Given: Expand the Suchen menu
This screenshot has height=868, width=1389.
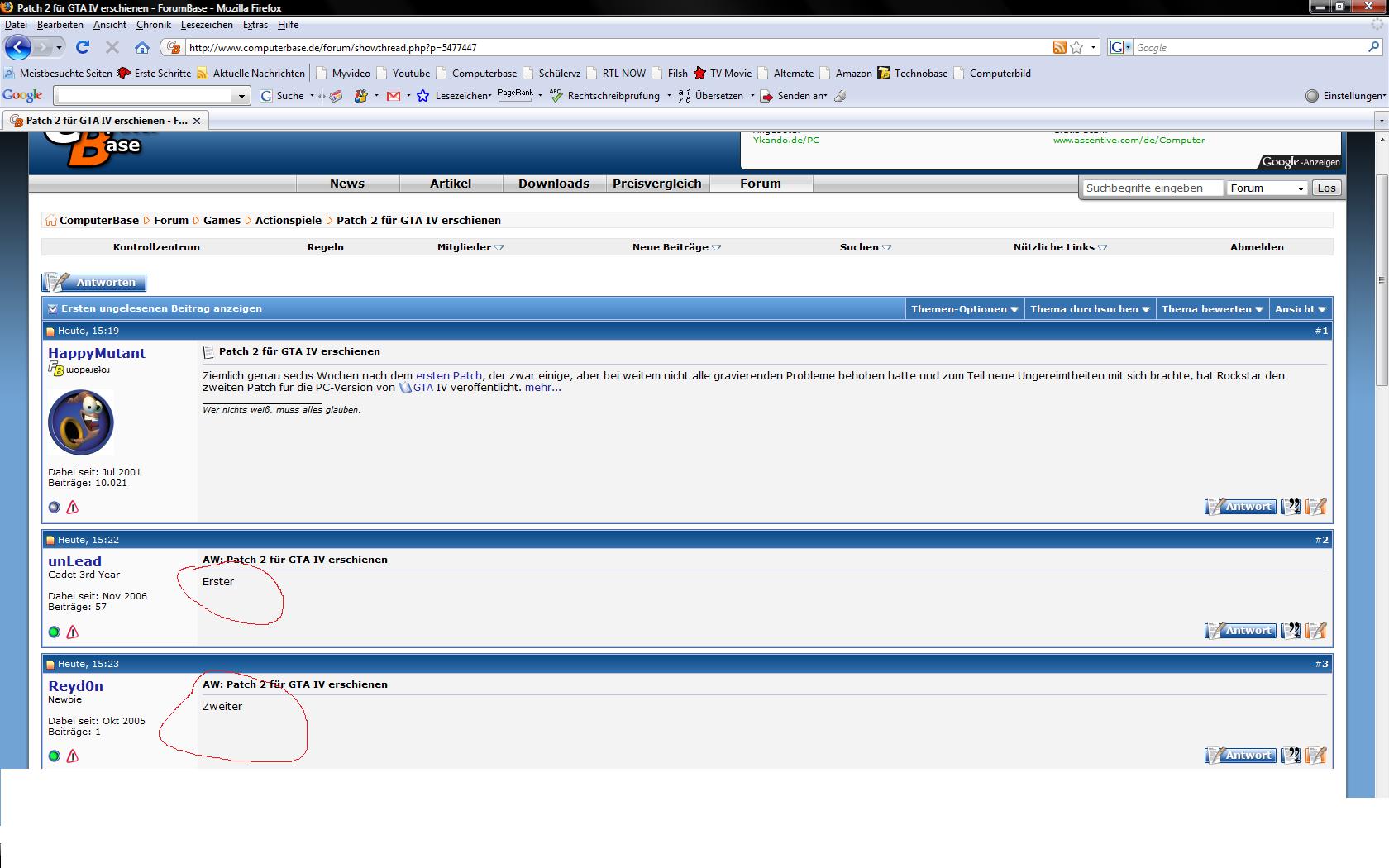Looking at the screenshot, I should pos(866,247).
